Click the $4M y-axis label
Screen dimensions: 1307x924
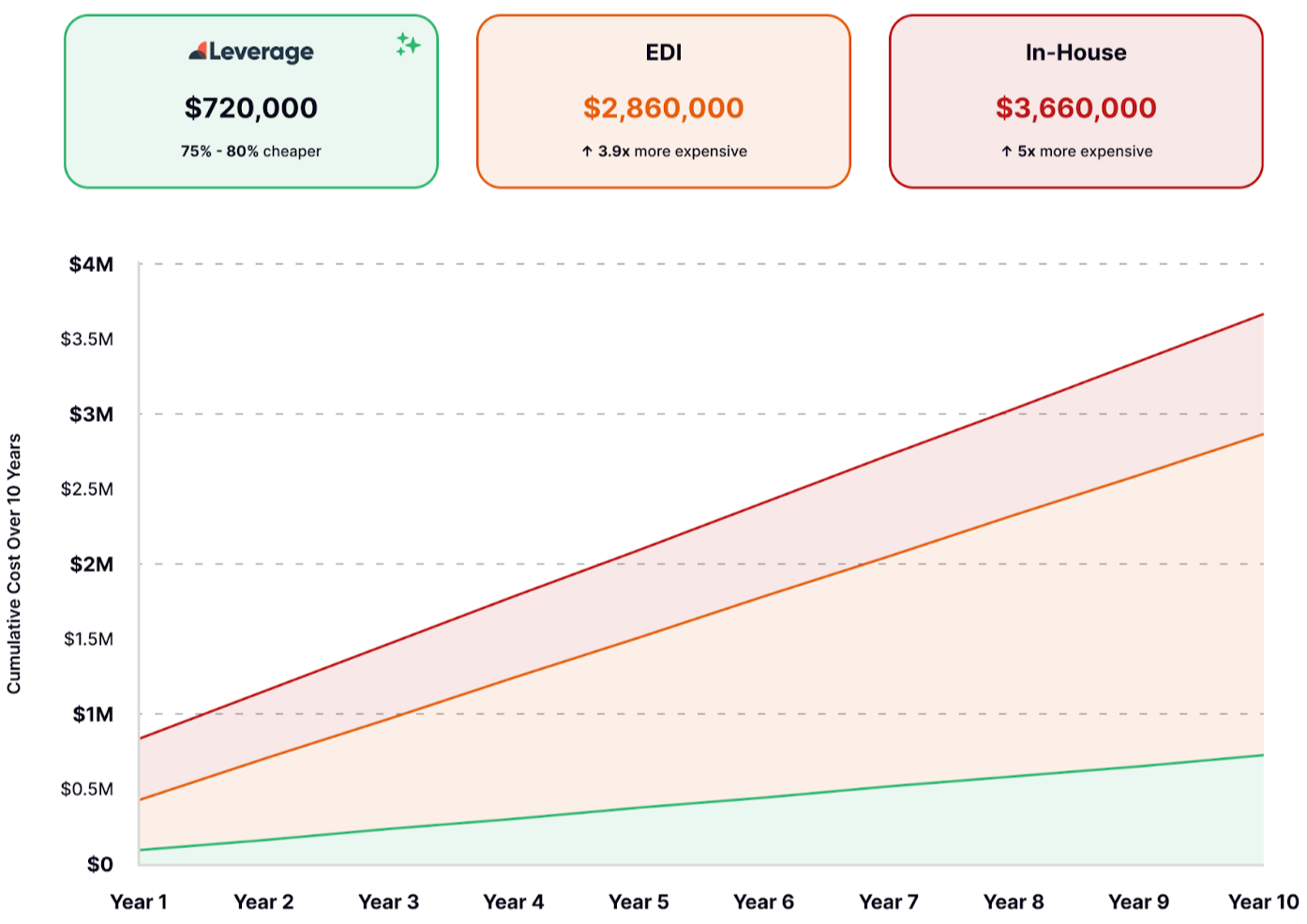91,264
